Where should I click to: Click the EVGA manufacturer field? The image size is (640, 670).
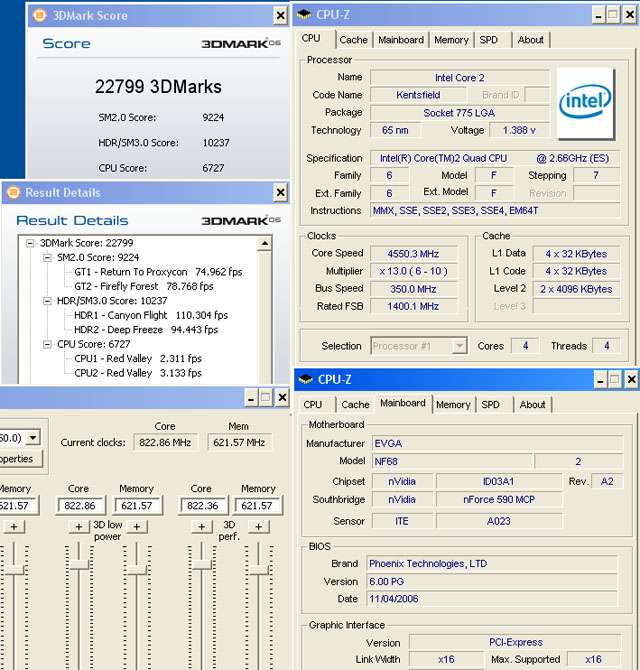click(497, 443)
